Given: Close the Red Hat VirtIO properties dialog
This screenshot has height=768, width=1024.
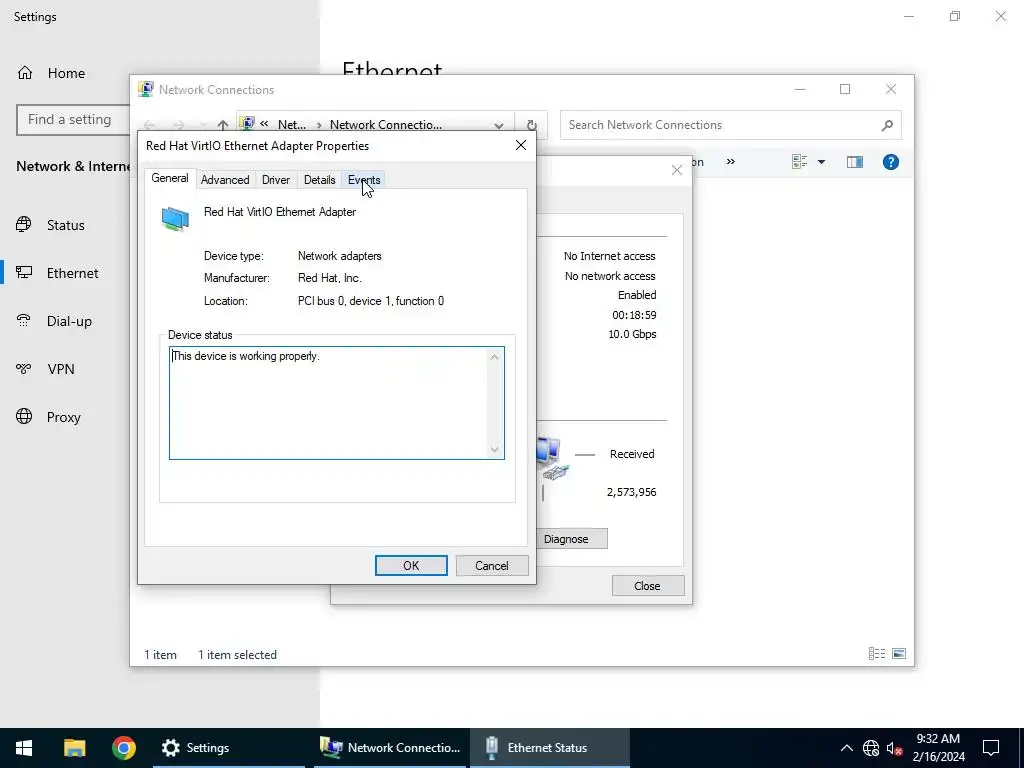Looking at the screenshot, I should pyautogui.click(x=520, y=145).
